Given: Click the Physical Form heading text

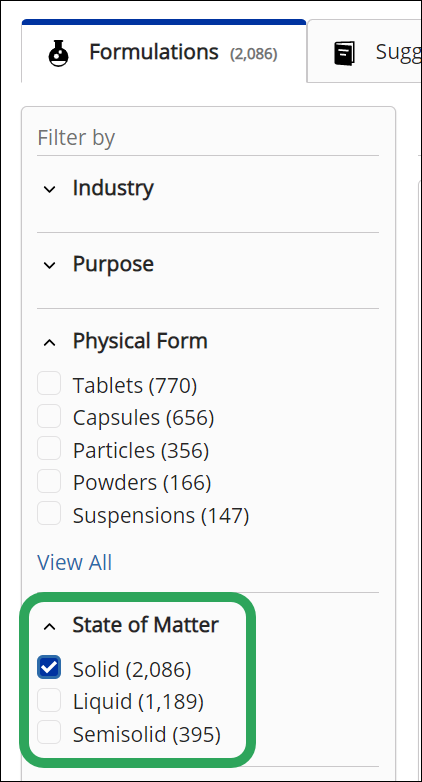Looking at the screenshot, I should coord(140,341).
